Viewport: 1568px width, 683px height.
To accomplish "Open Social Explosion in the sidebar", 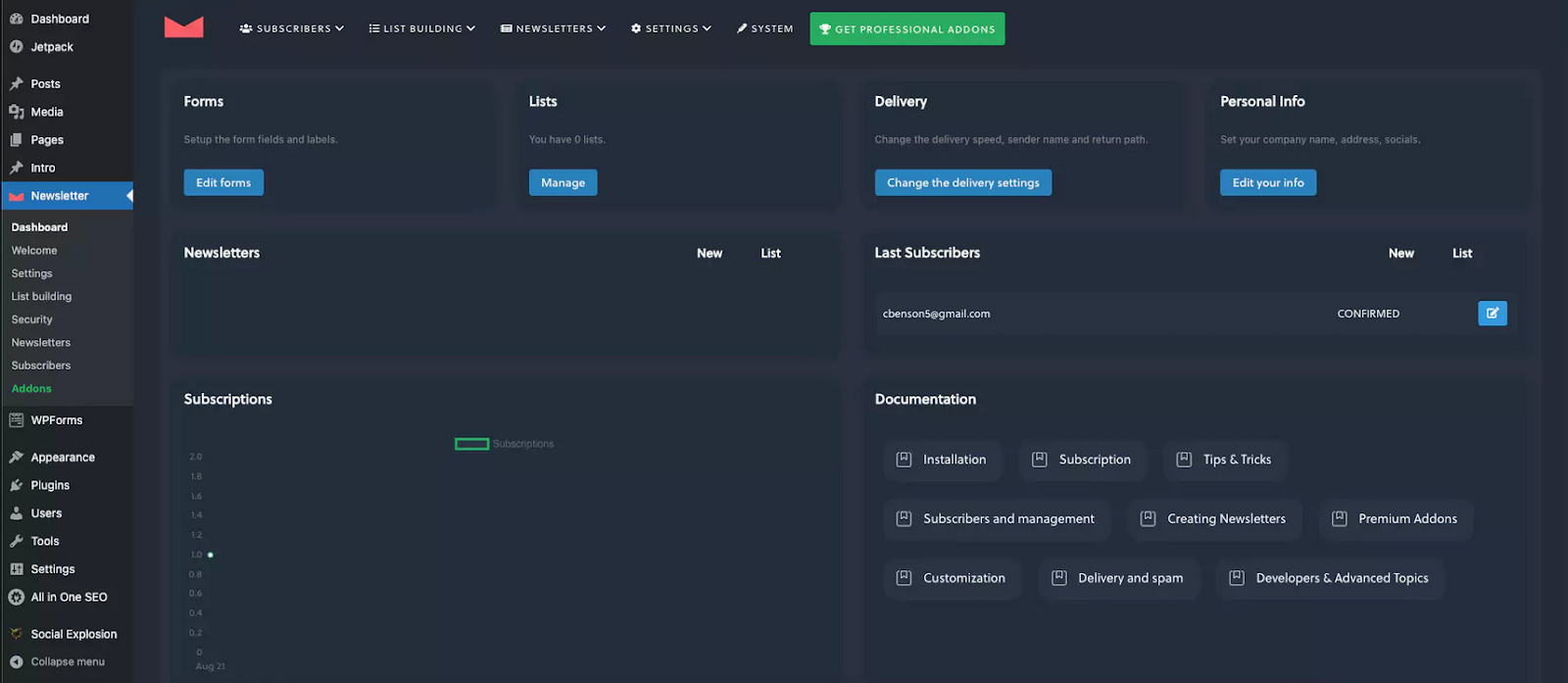I will click(x=73, y=634).
